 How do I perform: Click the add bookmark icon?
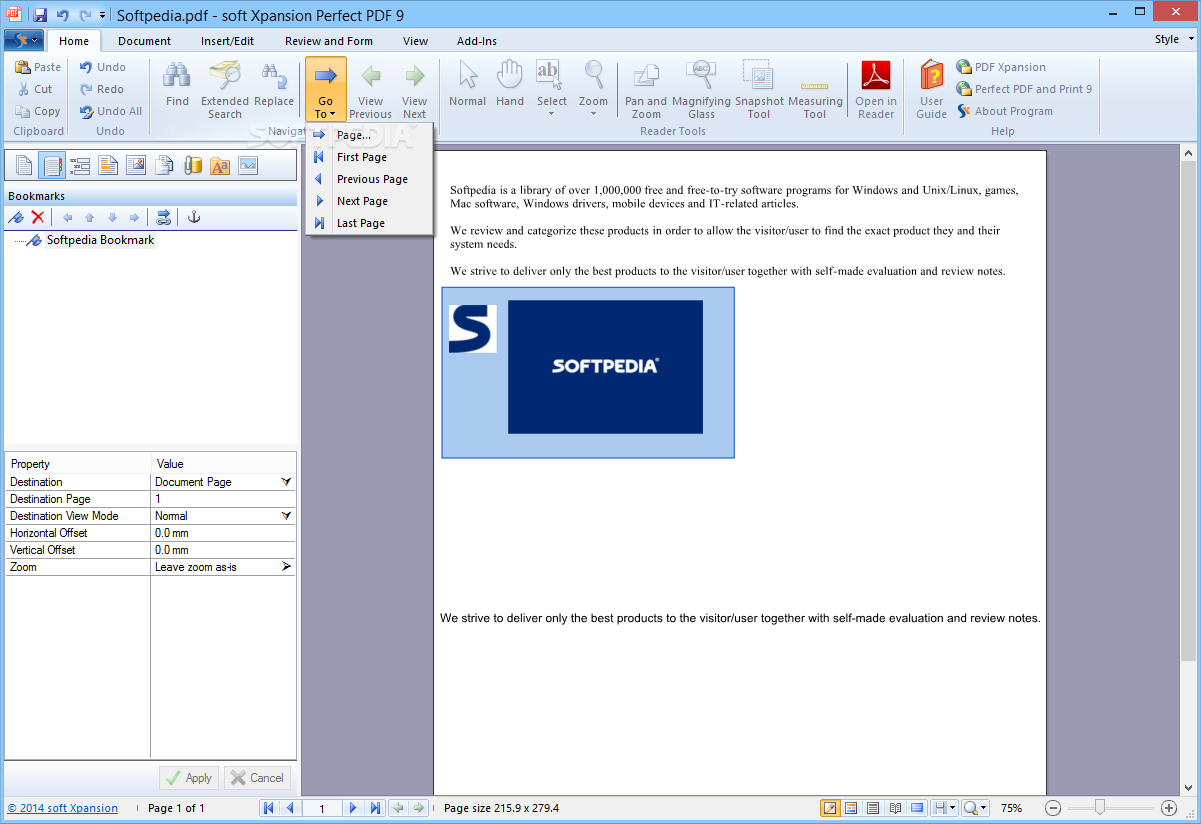coord(16,217)
